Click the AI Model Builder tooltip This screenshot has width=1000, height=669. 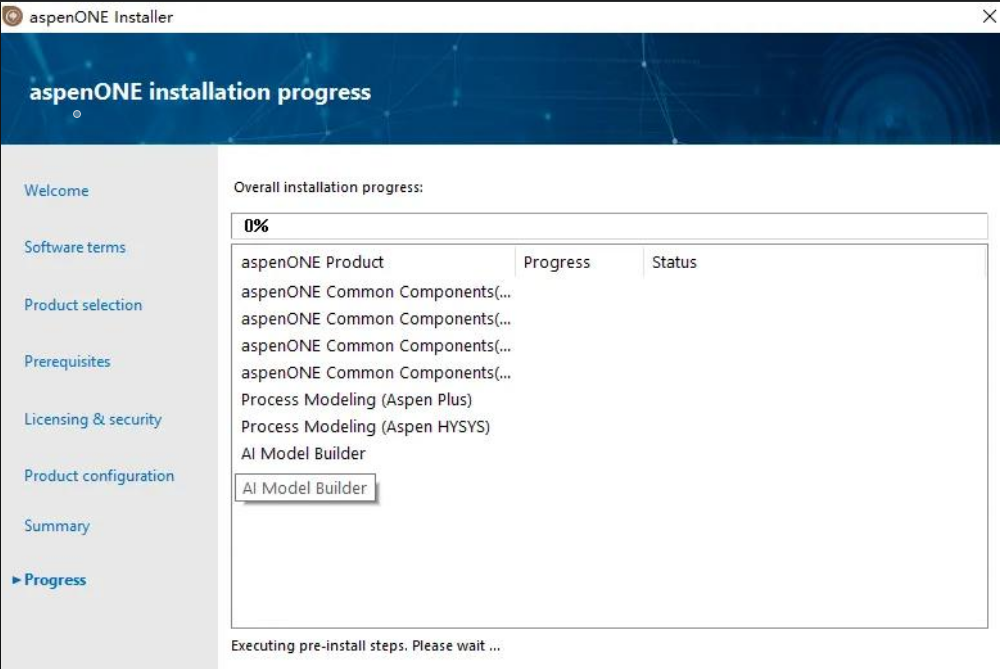(305, 488)
